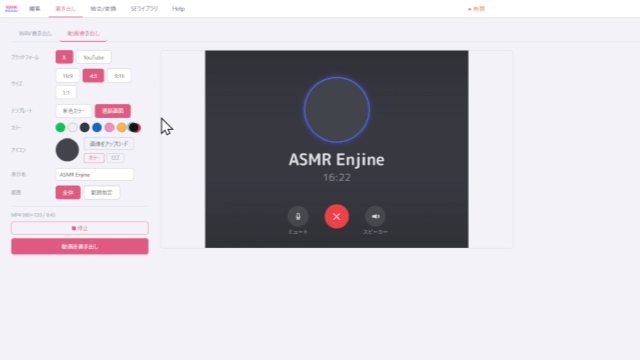Viewport: 640px width, 360px height.
Task: Switch to the WAV書き出し sub-tab
Action: point(36,33)
